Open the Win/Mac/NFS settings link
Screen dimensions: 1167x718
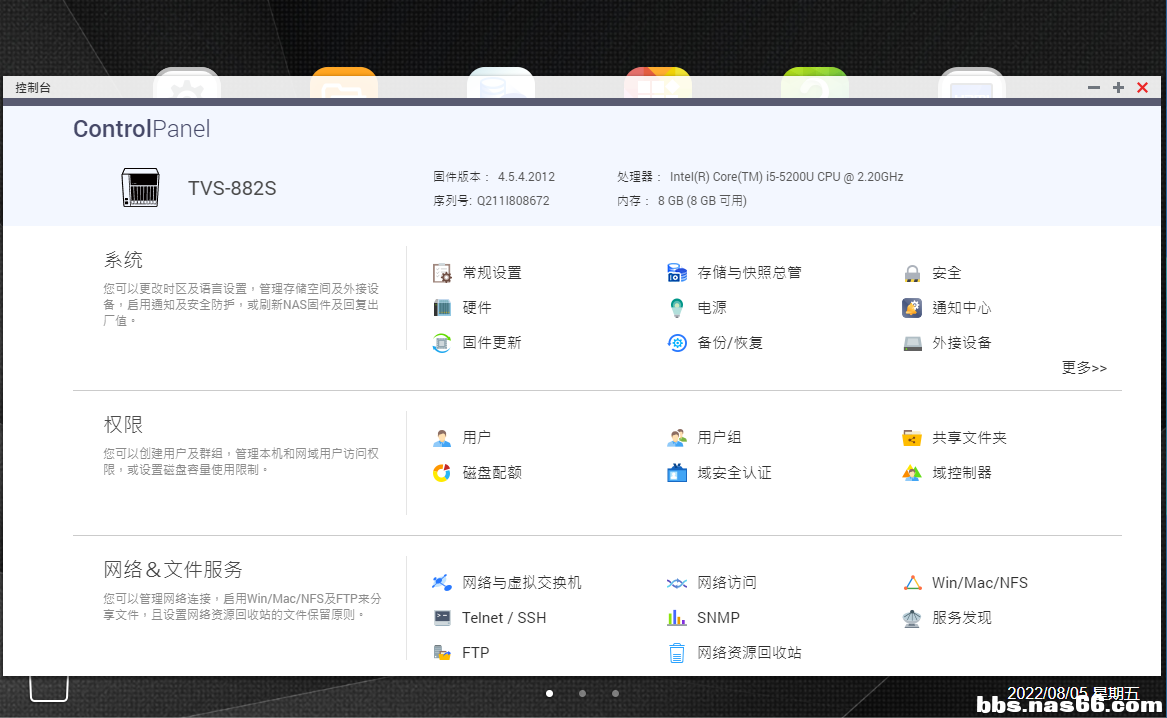[979, 583]
